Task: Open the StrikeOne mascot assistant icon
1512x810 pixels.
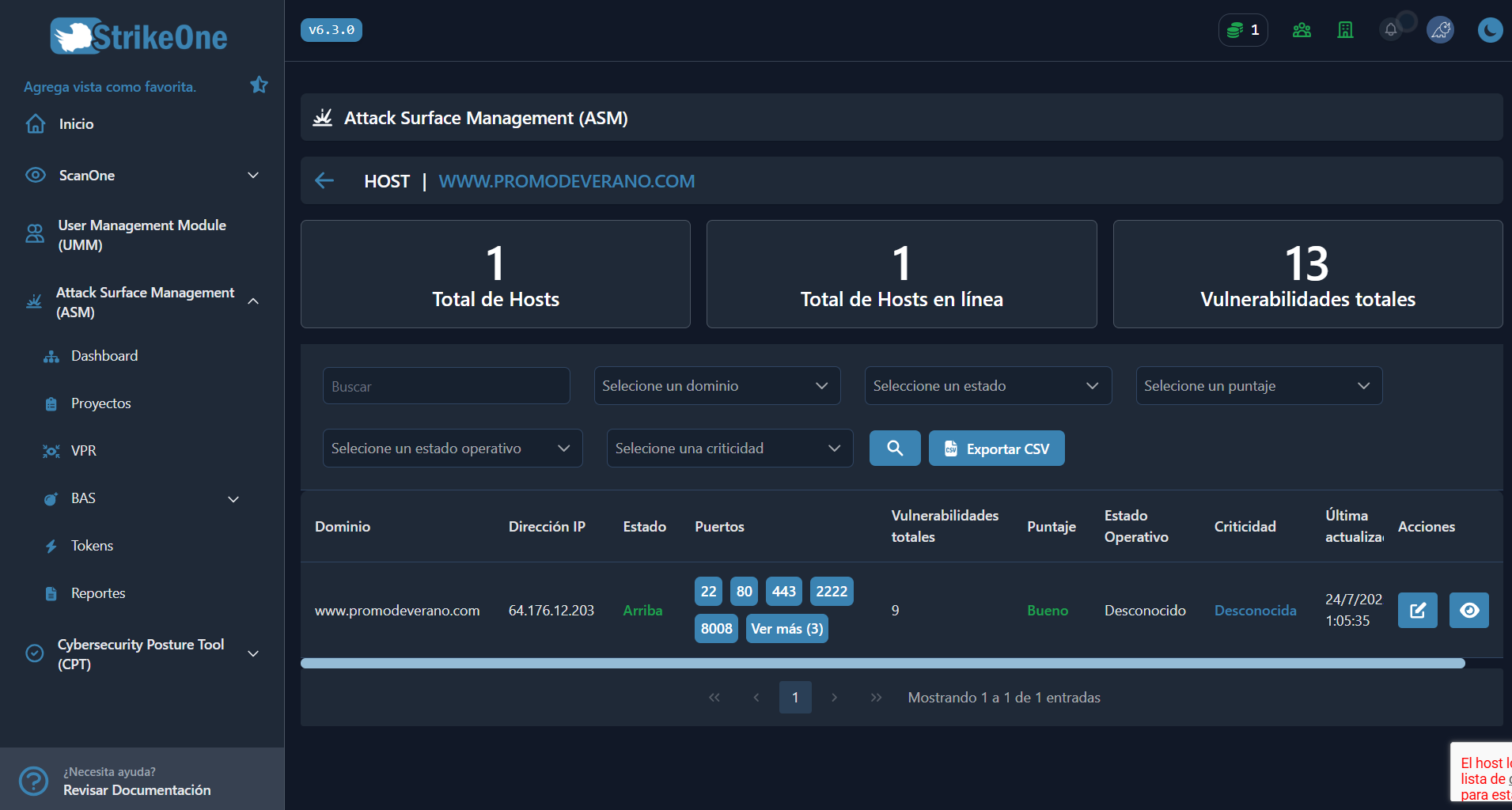Action: (1440, 29)
